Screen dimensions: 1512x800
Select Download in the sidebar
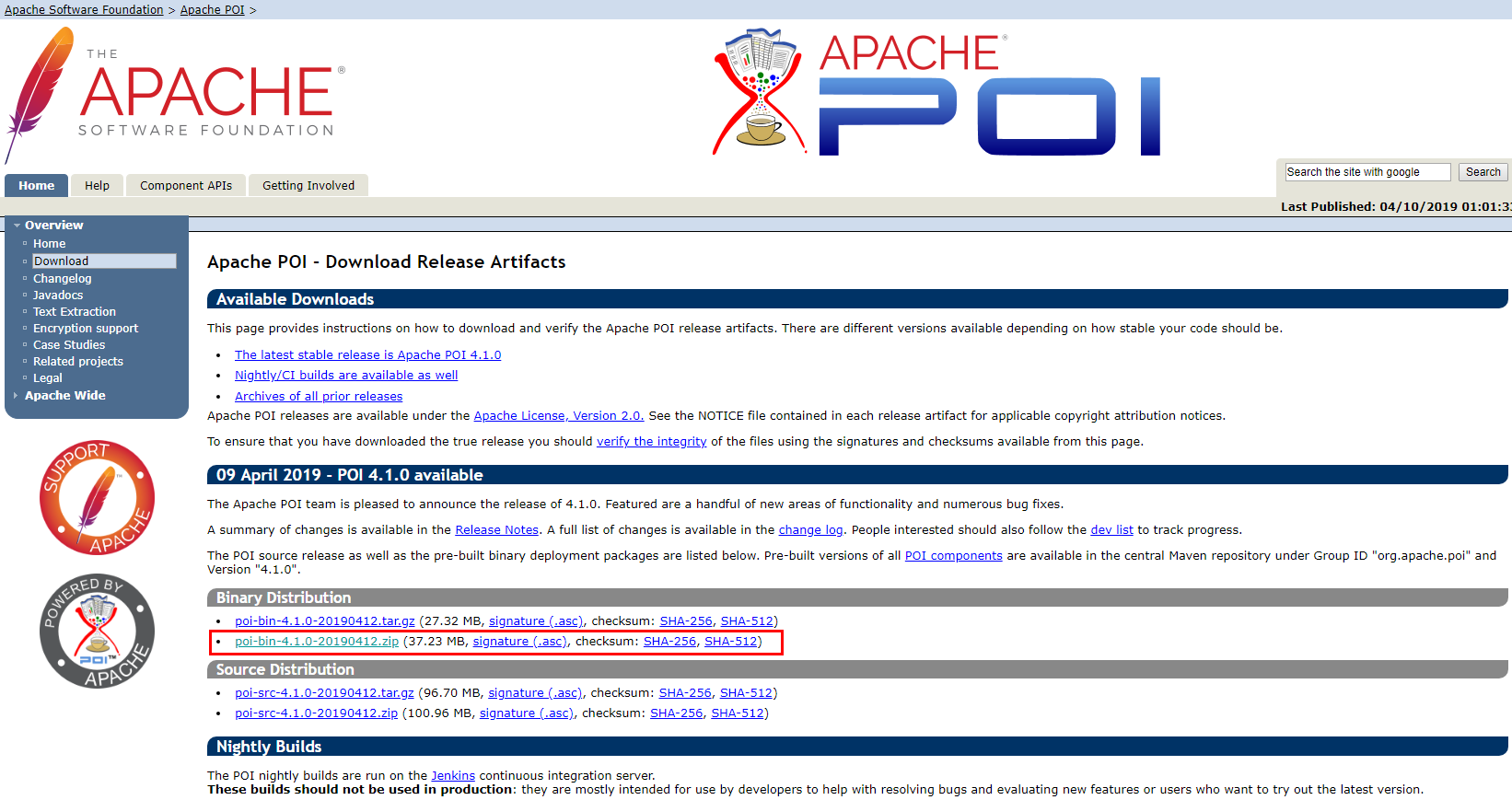104,261
